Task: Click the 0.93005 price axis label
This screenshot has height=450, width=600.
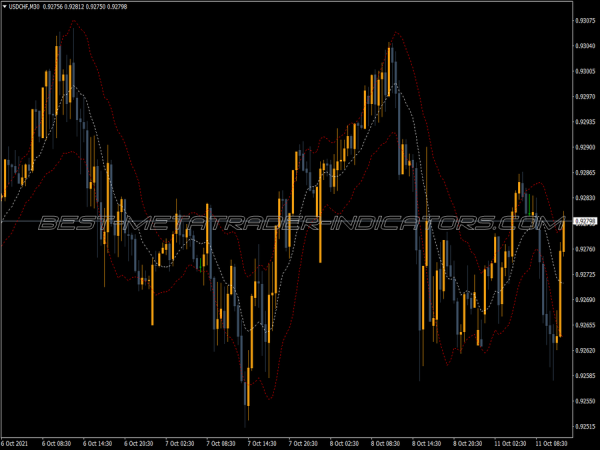Action: point(584,71)
